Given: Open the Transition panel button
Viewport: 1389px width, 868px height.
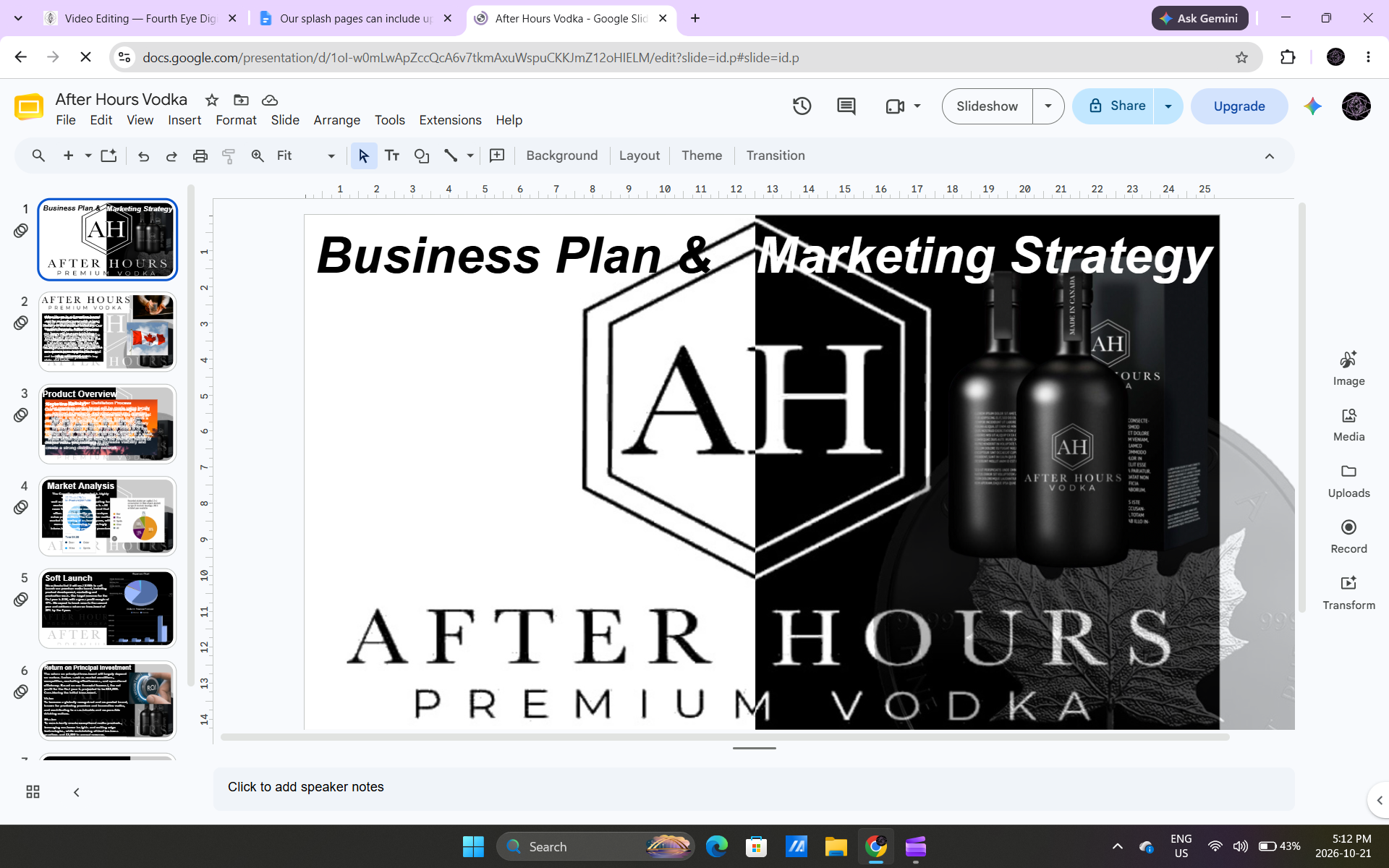Looking at the screenshot, I should 776,156.
